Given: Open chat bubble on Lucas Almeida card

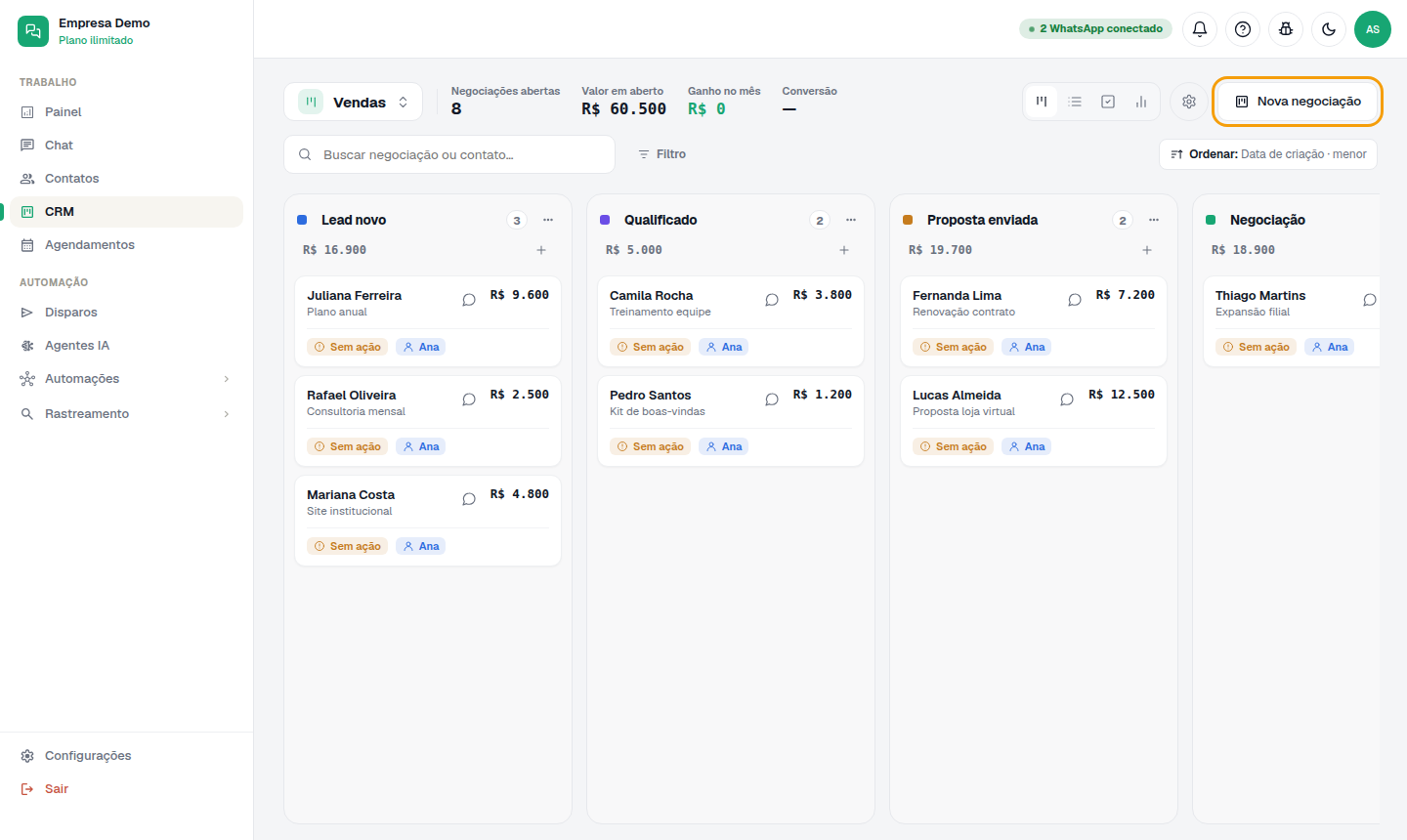Looking at the screenshot, I should click(x=1067, y=399).
